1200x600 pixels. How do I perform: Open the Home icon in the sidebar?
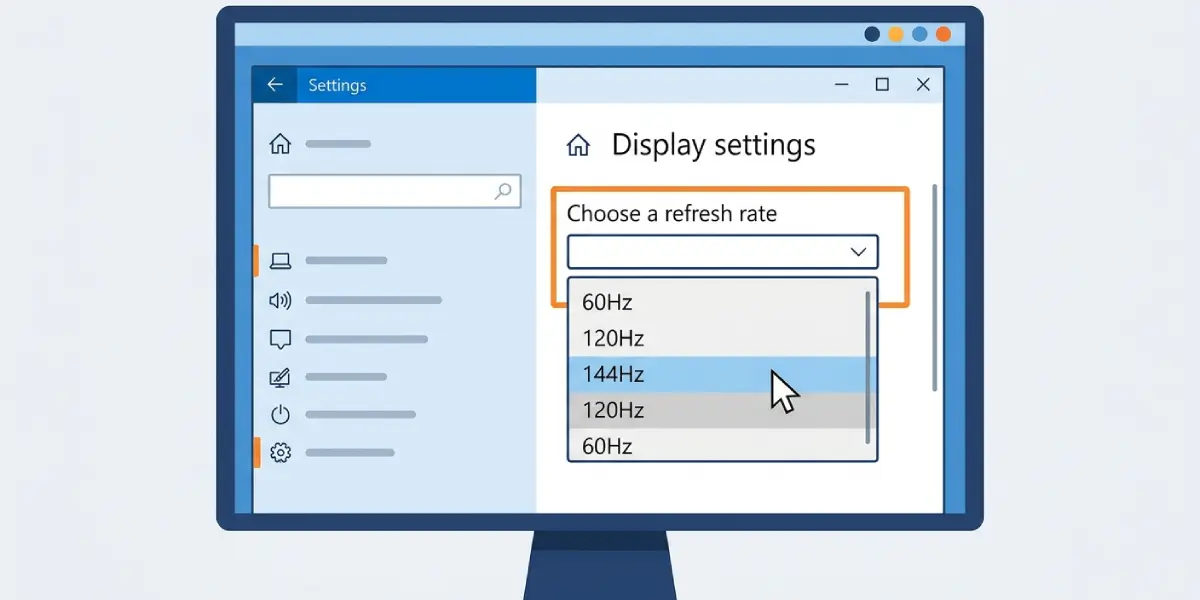click(x=280, y=144)
